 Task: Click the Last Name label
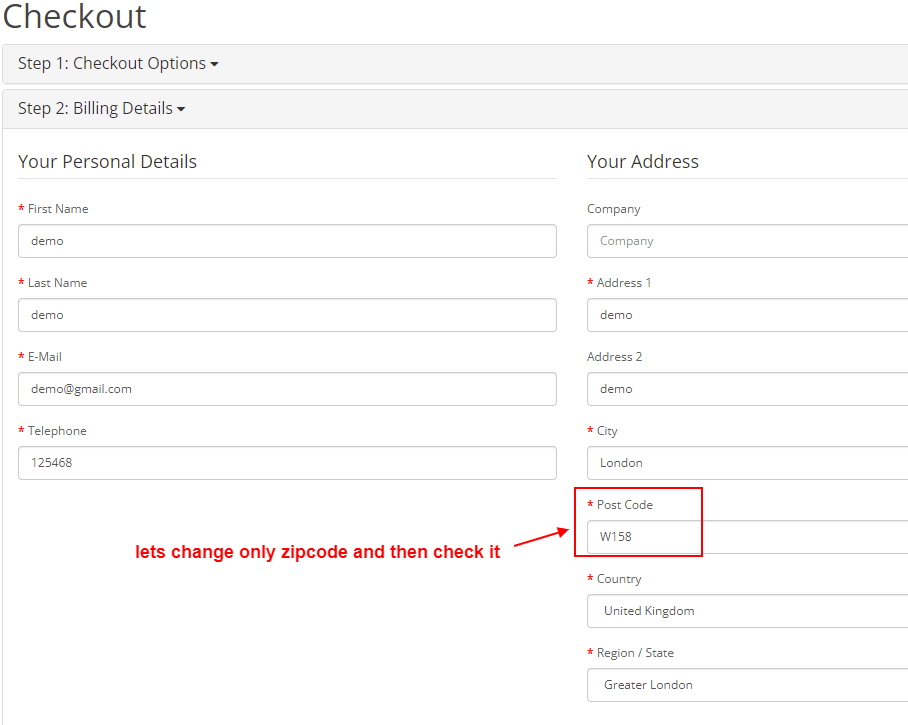coord(57,283)
